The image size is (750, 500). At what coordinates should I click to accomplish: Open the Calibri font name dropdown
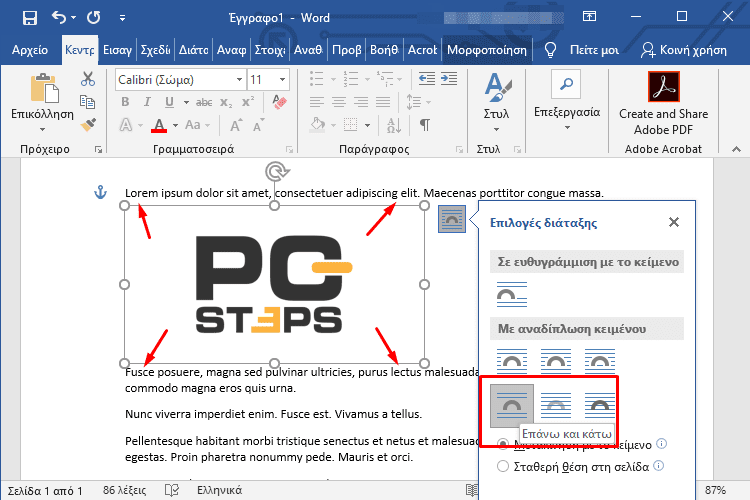point(239,79)
